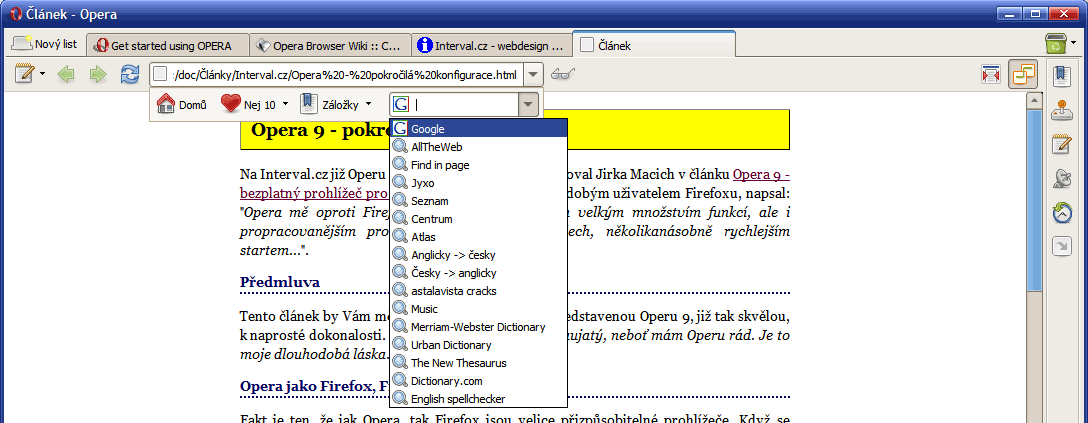Select Dictionary.com entry
1088x423 pixels.
pos(478,381)
